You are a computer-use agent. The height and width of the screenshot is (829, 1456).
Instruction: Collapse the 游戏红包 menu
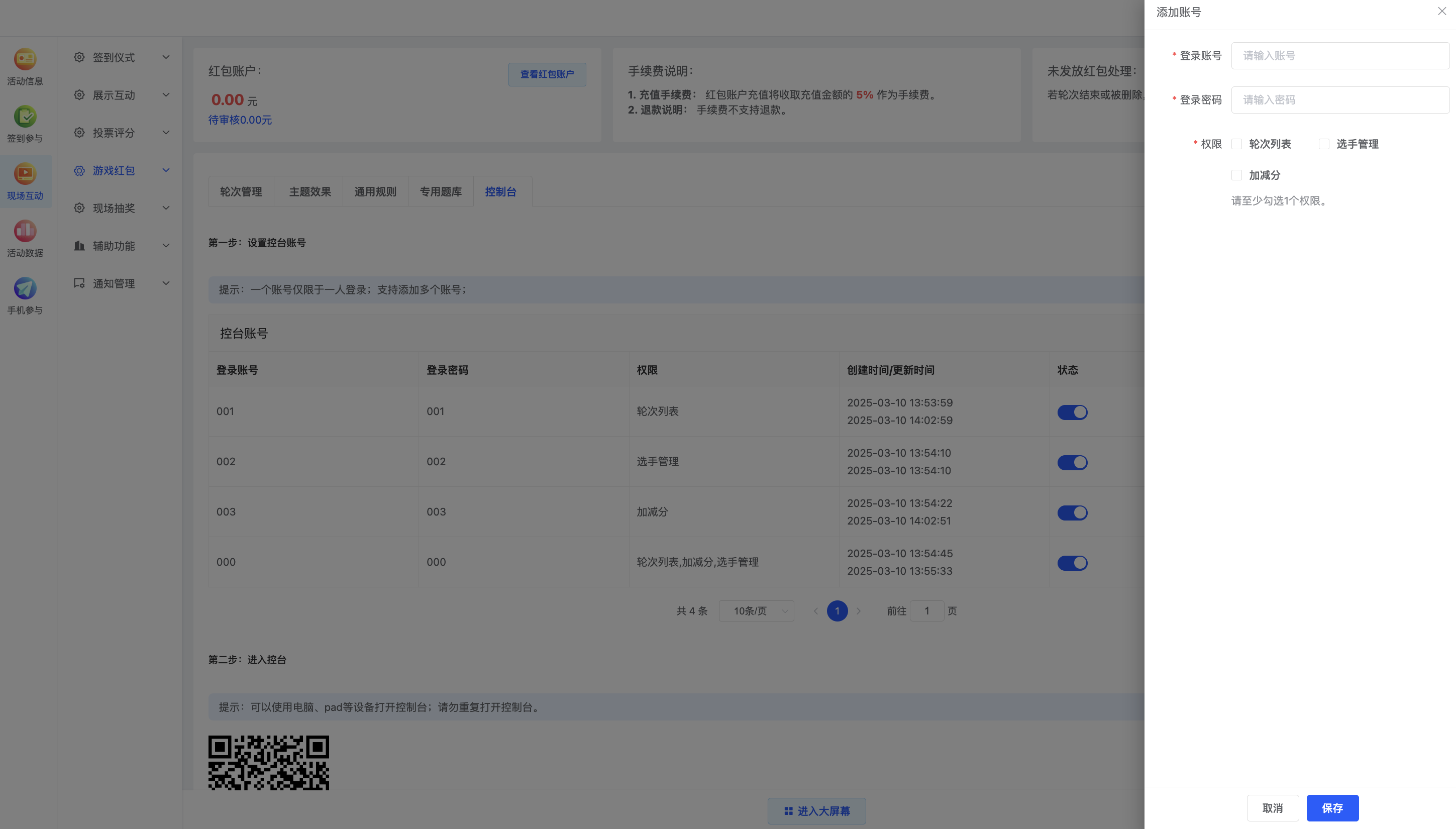(x=165, y=170)
